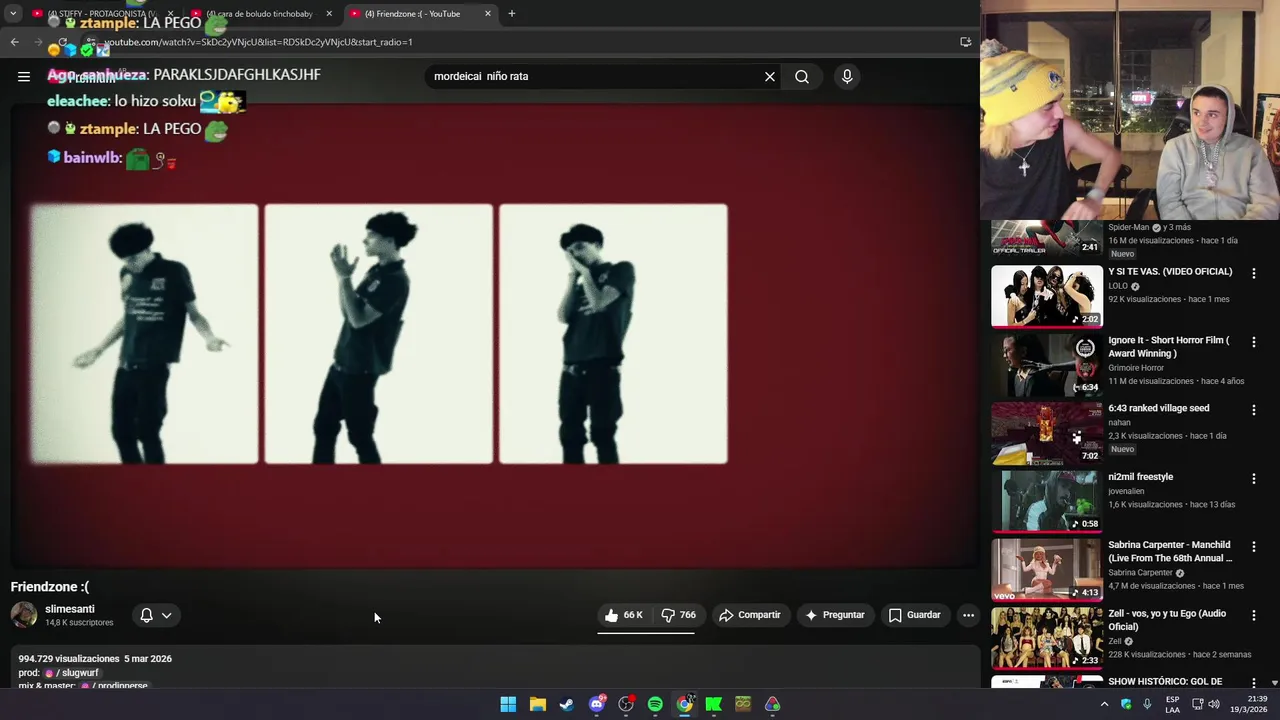Click the install/cast icon in address bar
1280x720 pixels.
965,42
